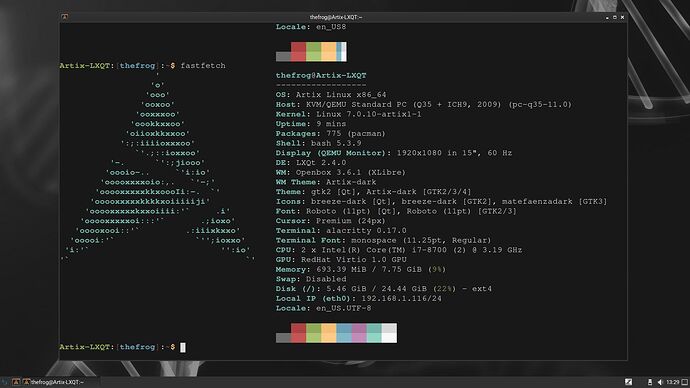The width and height of the screenshot is (690, 388).
Task: Launch terminal from the panel quick launch icon
Action: 16,382
